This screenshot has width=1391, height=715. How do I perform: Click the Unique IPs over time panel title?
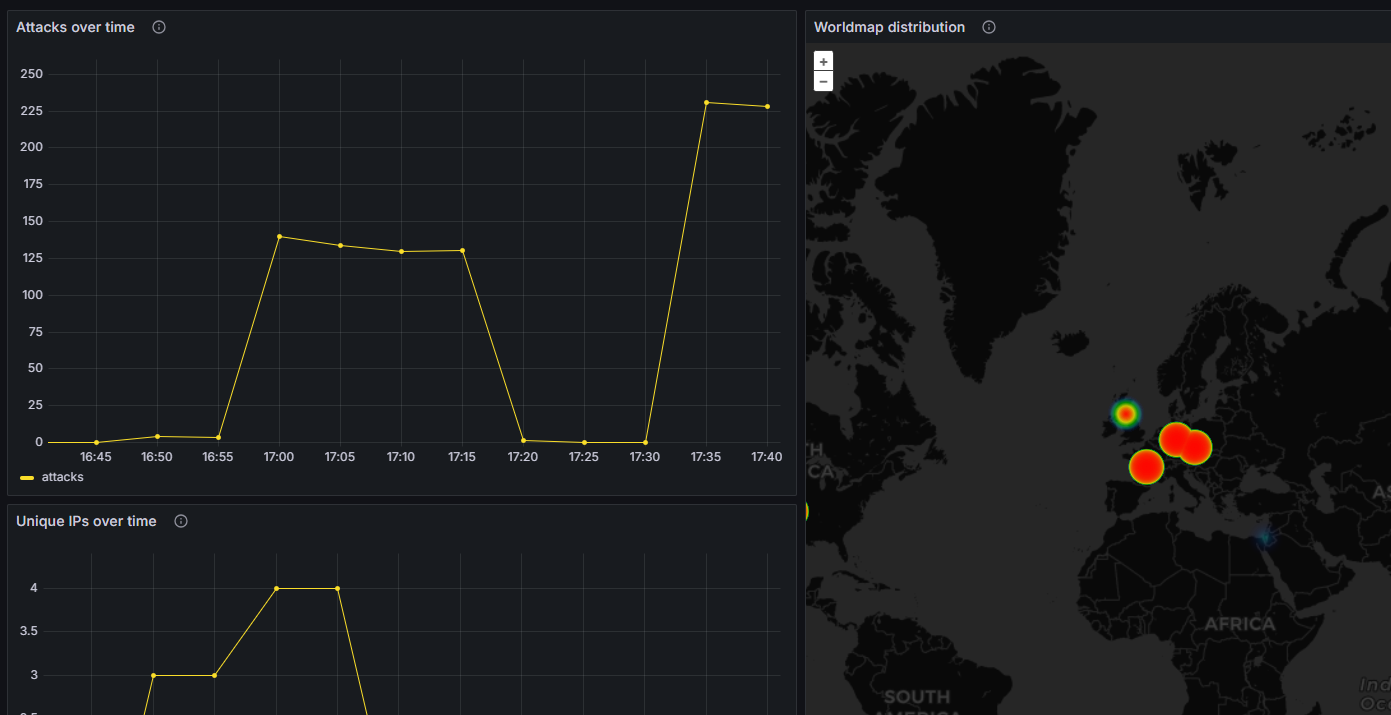pos(86,521)
